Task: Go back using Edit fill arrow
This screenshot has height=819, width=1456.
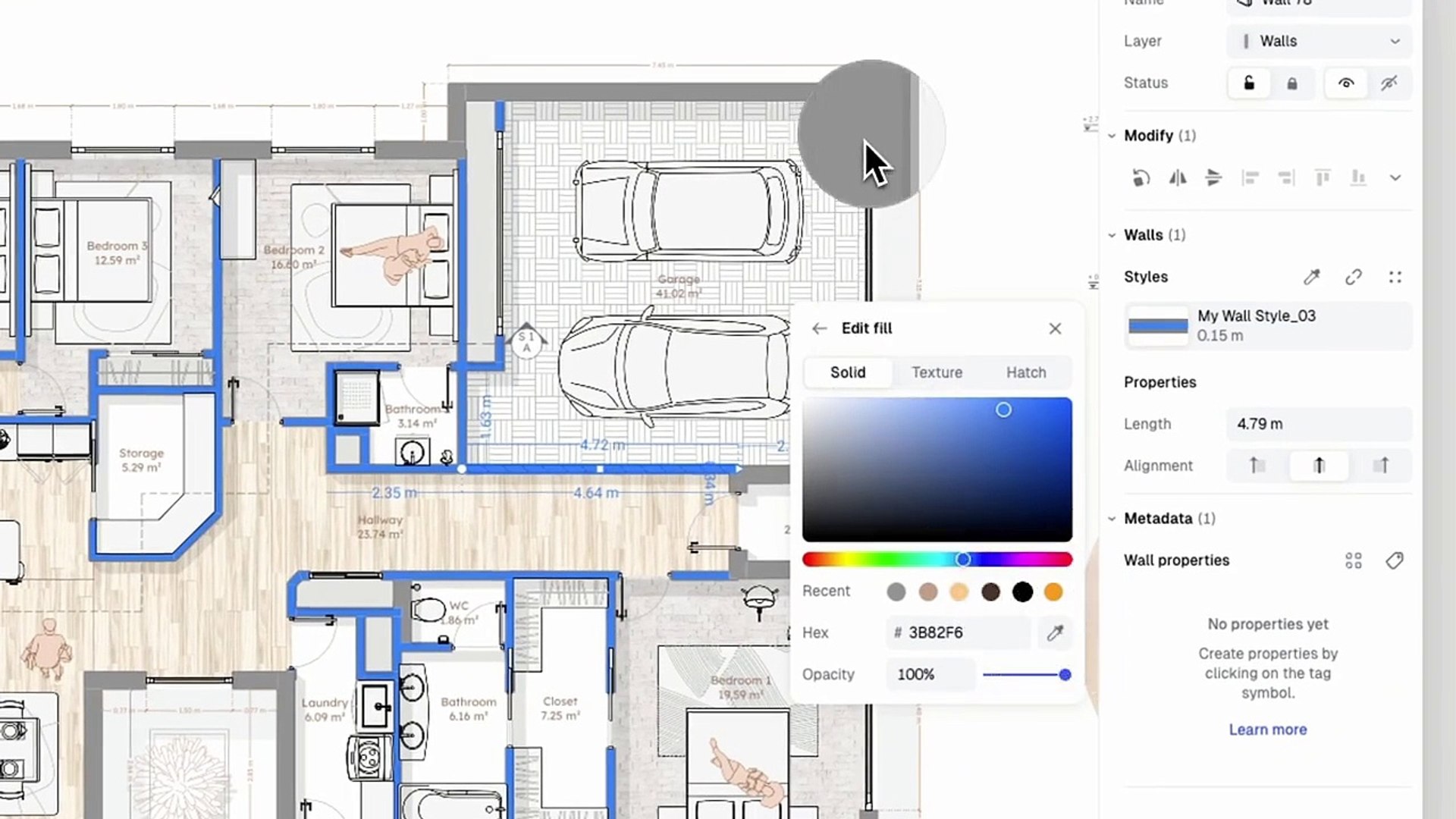Action: coord(819,328)
